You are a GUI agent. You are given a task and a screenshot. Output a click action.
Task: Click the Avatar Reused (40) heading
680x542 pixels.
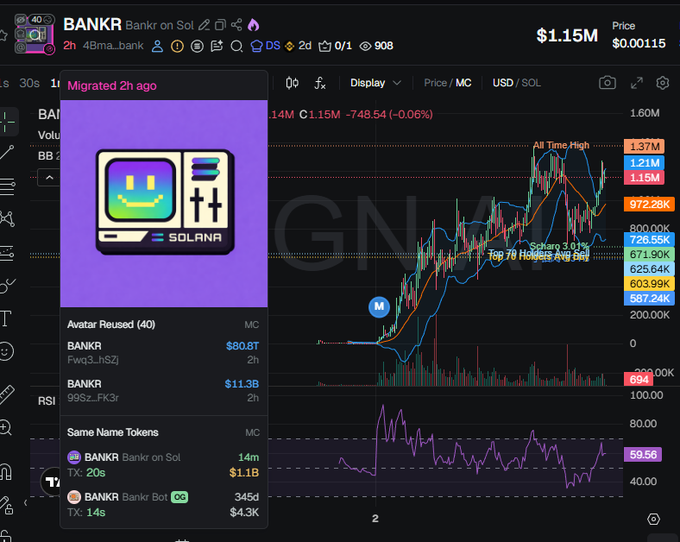tap(111, 324)
